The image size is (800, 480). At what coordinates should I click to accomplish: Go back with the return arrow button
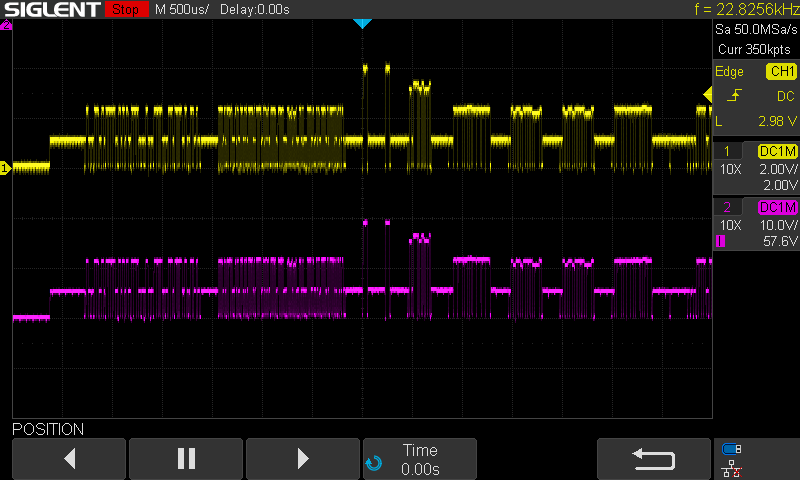tap(654, 459)
